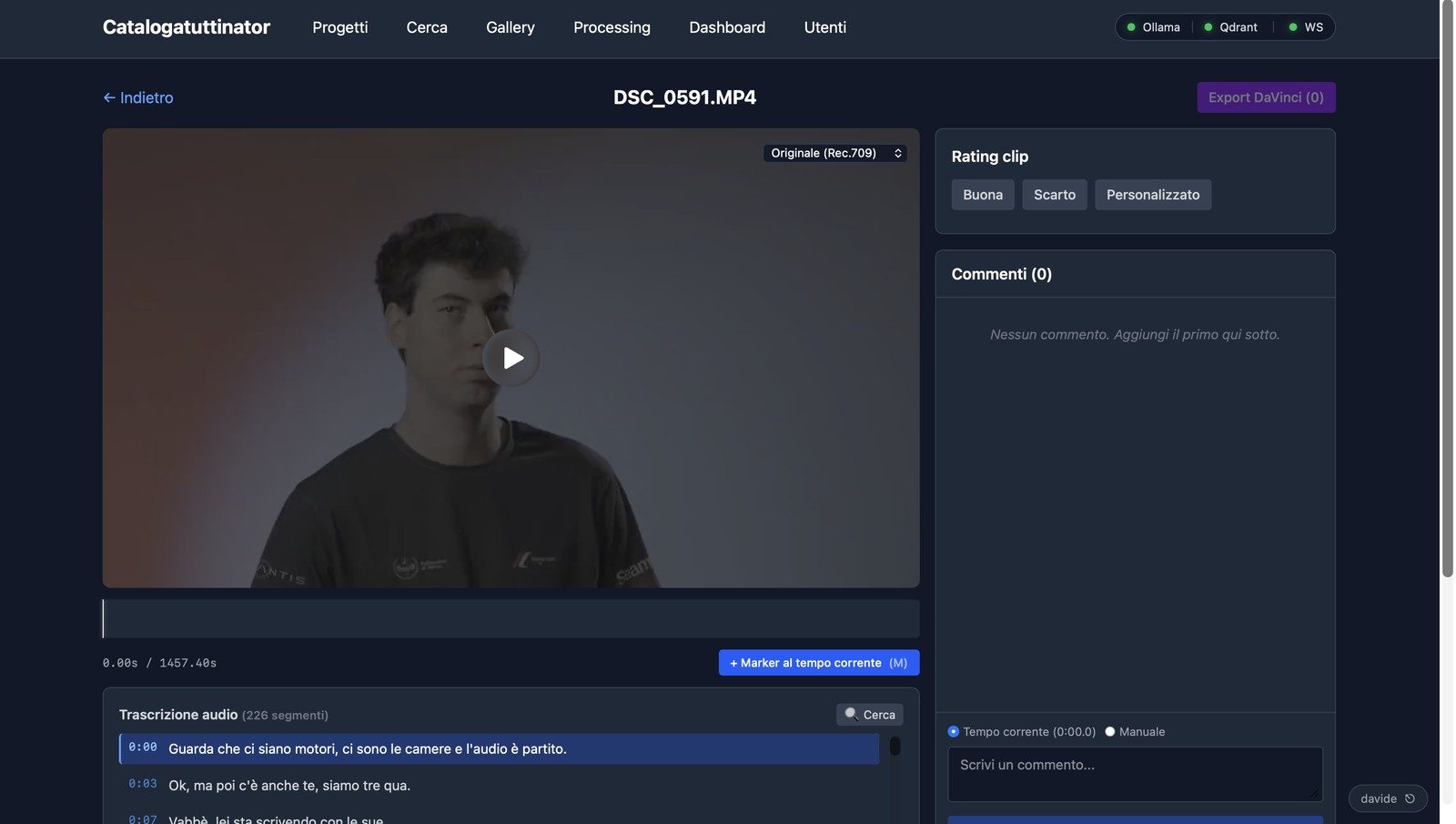Open the Originale (Rec.709) color dropdown
Screen dimensions: 1456x824
[835, 153]
